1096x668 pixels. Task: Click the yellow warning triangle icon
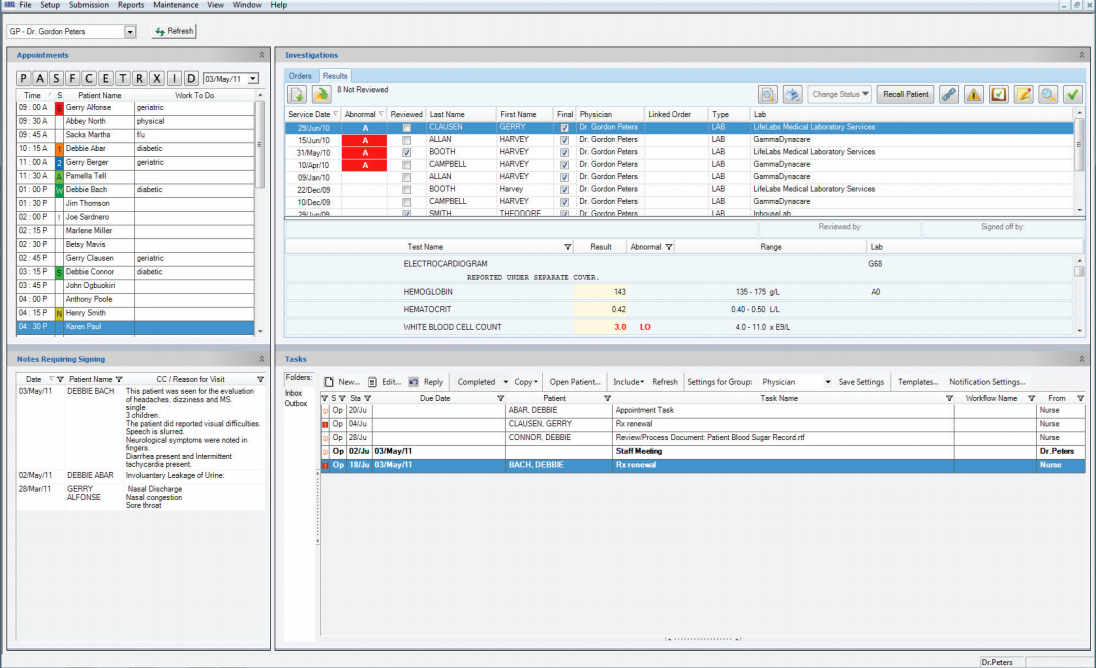974,94
